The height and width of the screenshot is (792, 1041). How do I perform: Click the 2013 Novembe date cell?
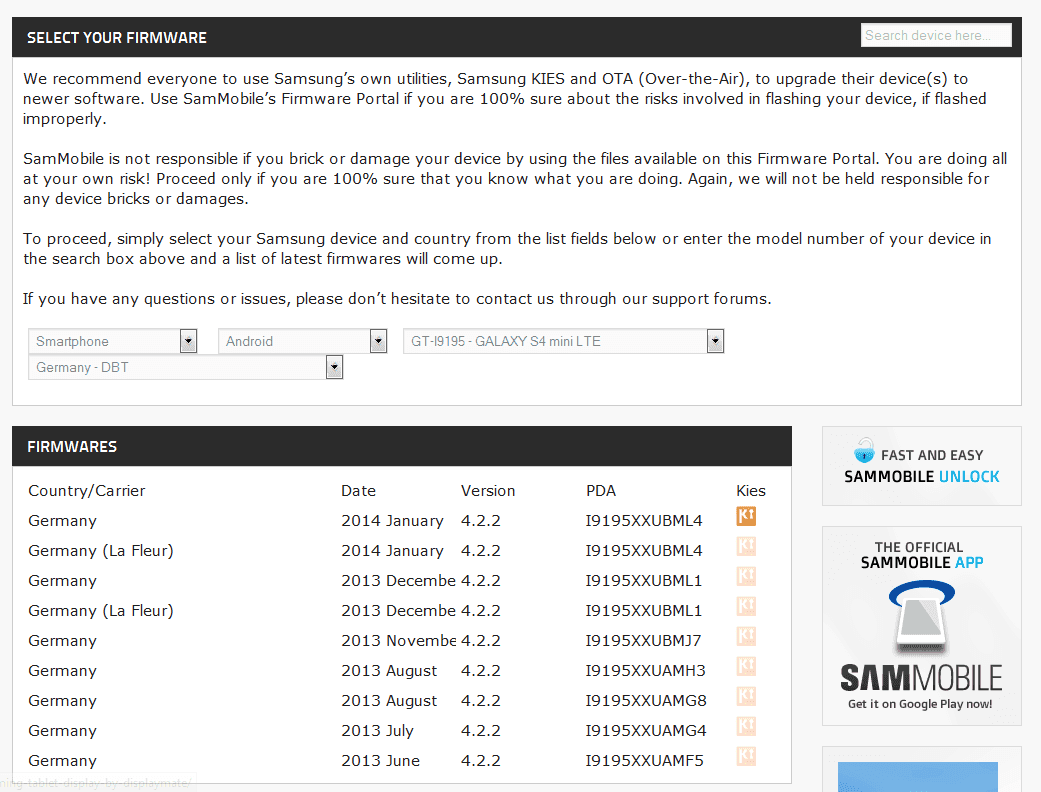[398, 641]
